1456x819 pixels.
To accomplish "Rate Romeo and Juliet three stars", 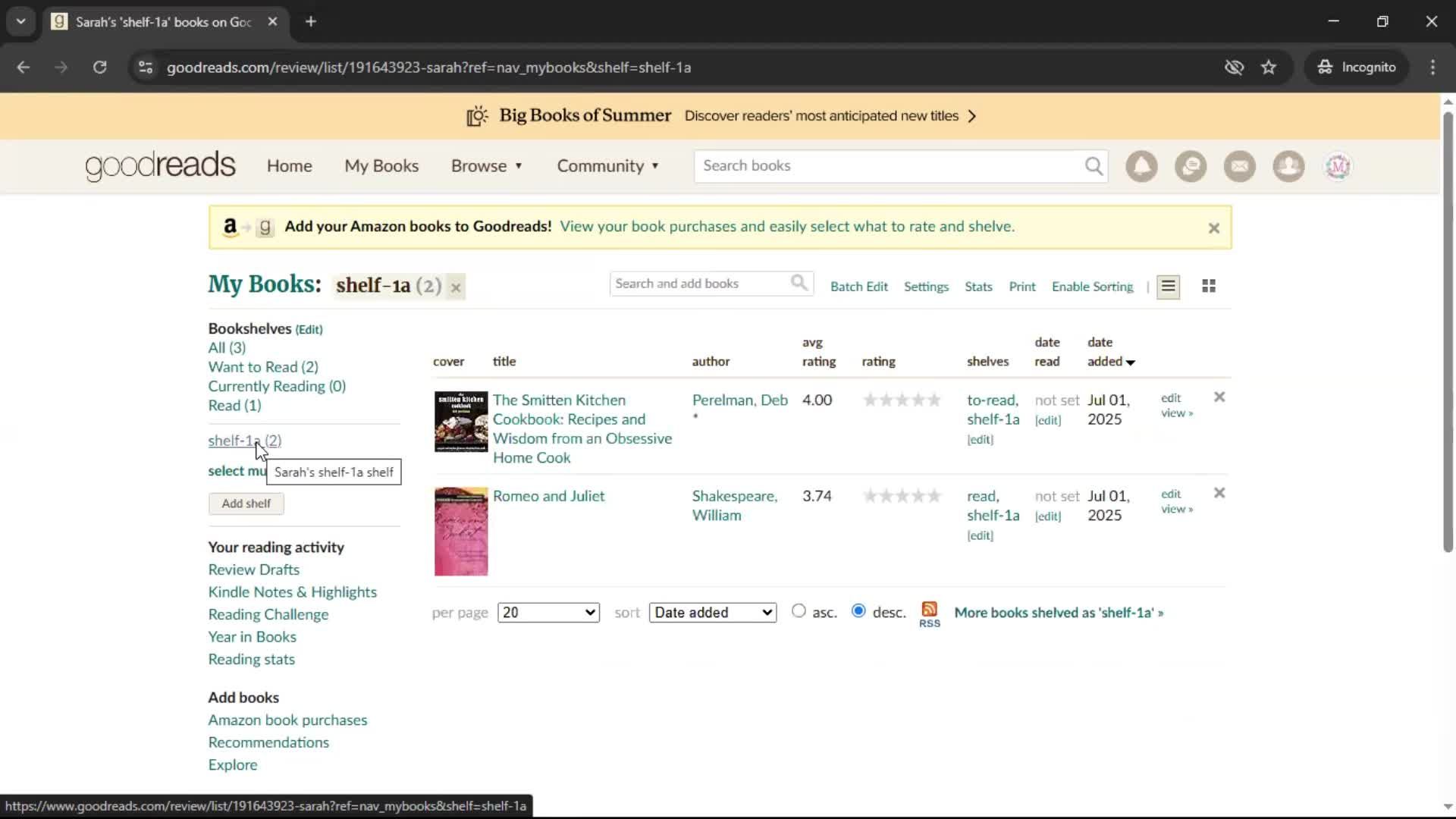I will (902, 496).
